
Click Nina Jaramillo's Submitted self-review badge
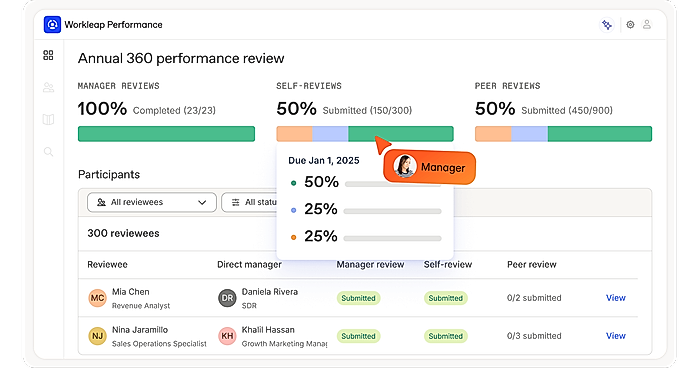pos(446,336)
